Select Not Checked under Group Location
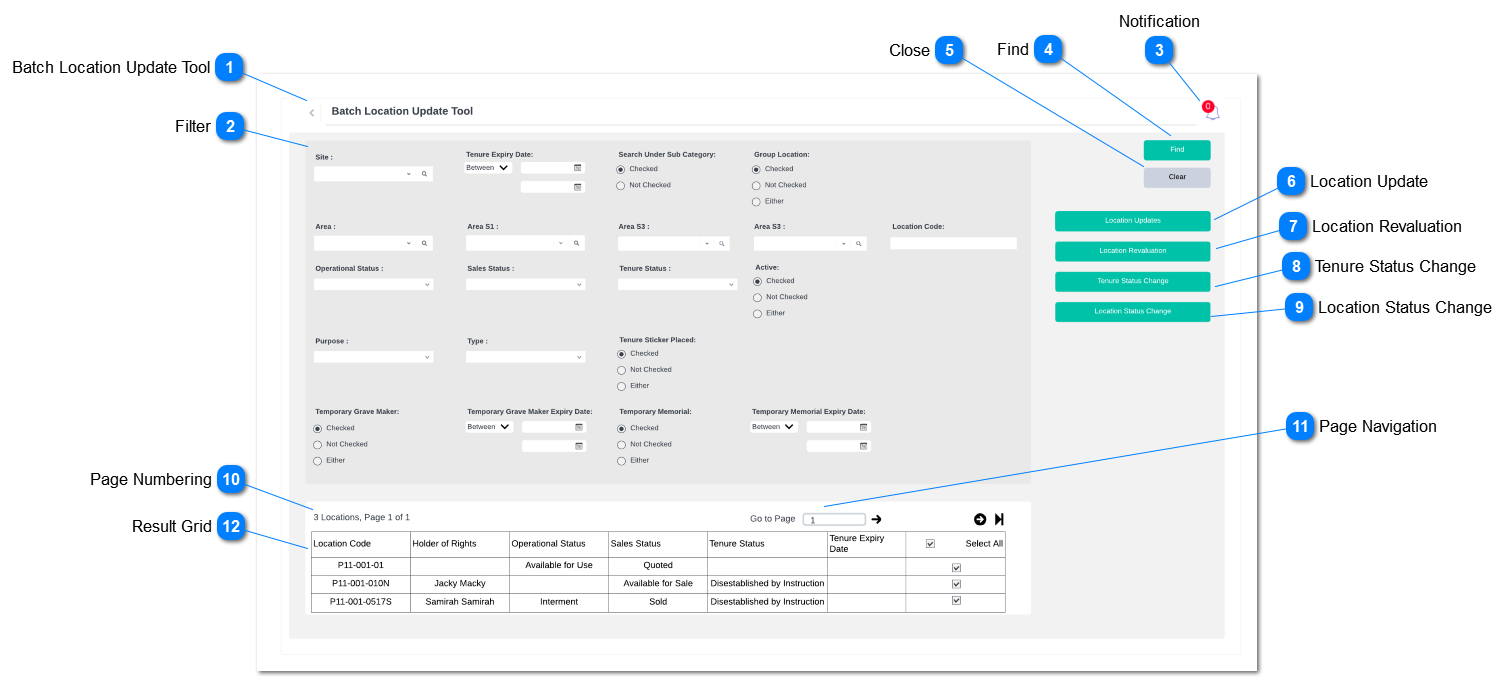 coord(756,185)
